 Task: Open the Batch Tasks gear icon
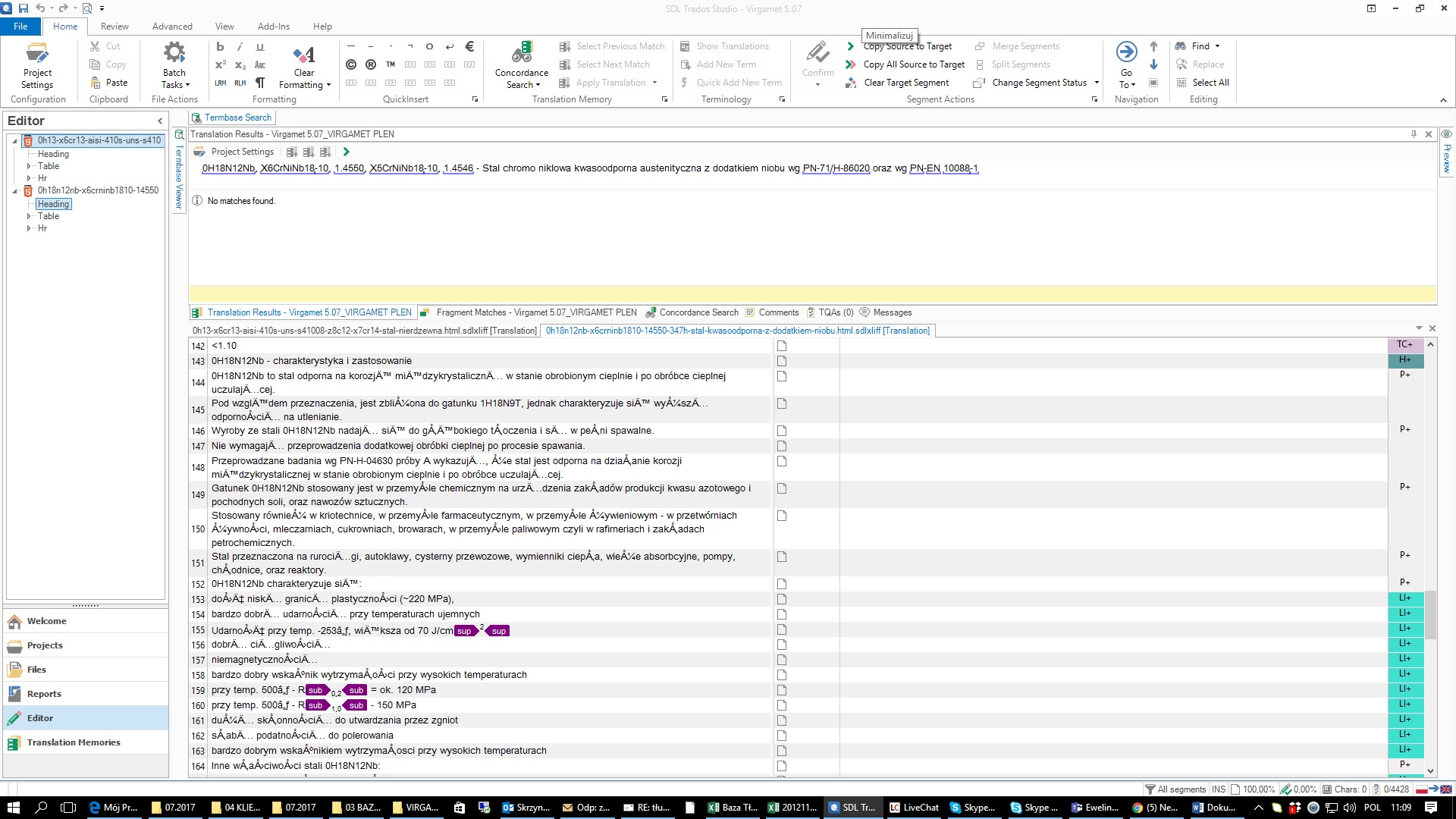(174, 53)
